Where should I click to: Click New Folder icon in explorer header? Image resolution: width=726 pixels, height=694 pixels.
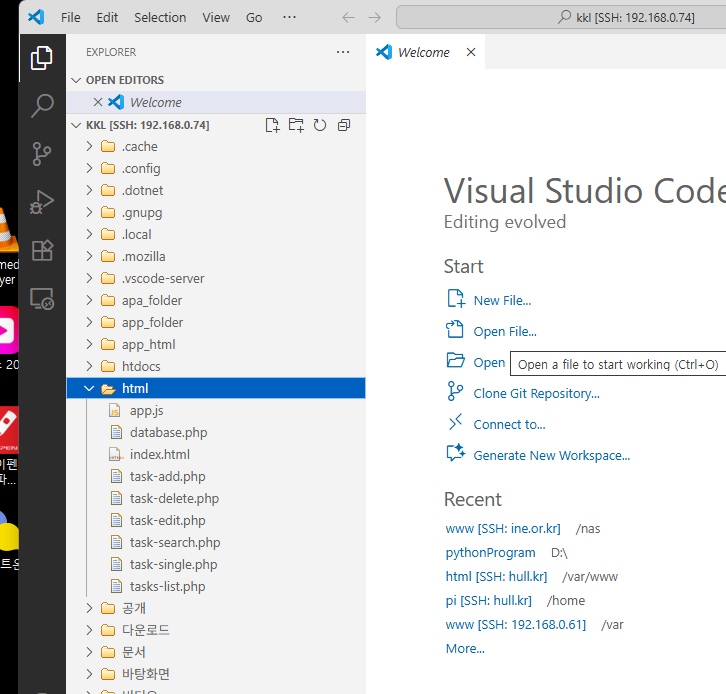click(x=296, y=125)
